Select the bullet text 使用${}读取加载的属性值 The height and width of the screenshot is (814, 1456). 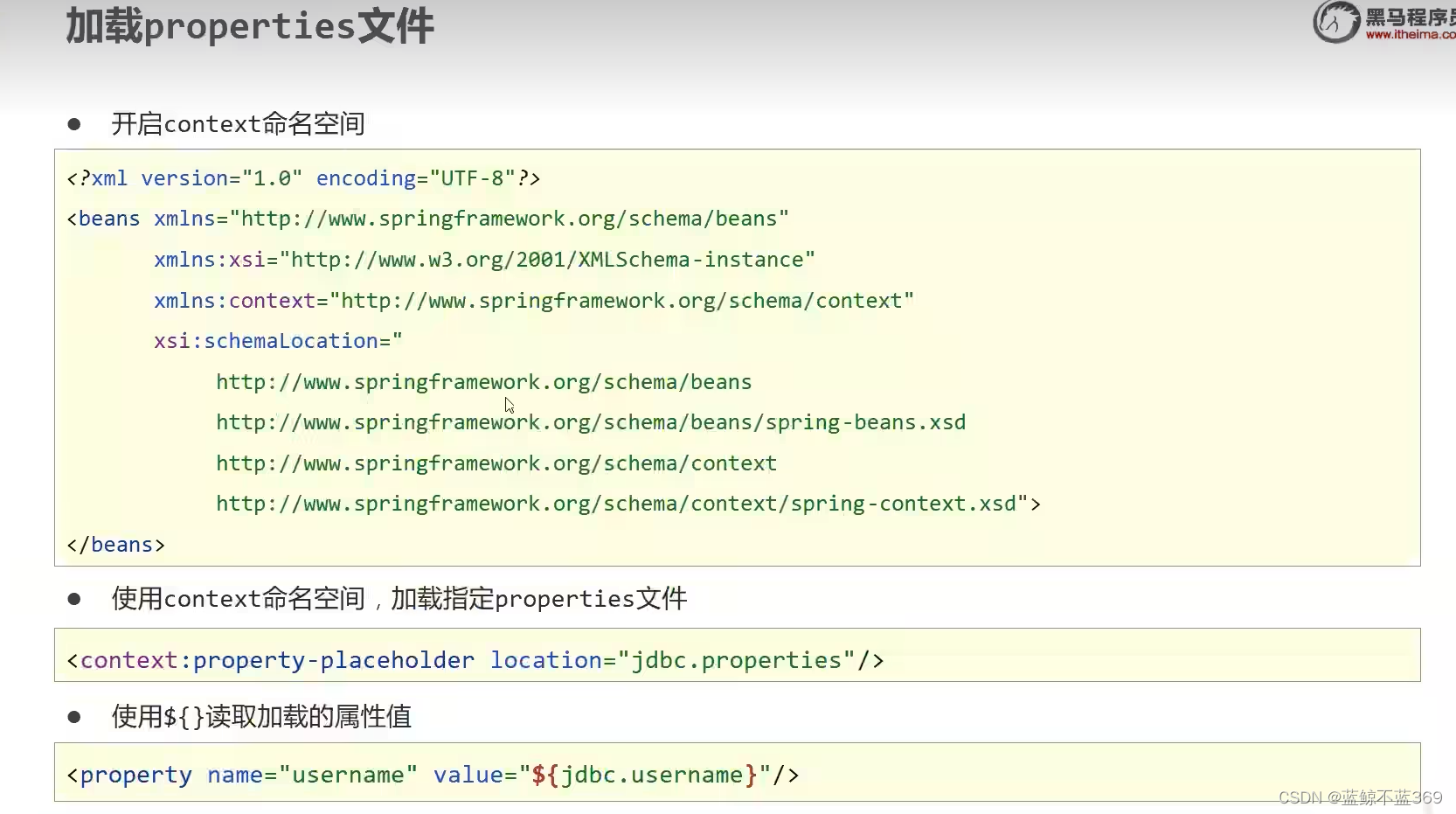pyautogui.click(x=261, y=717)
